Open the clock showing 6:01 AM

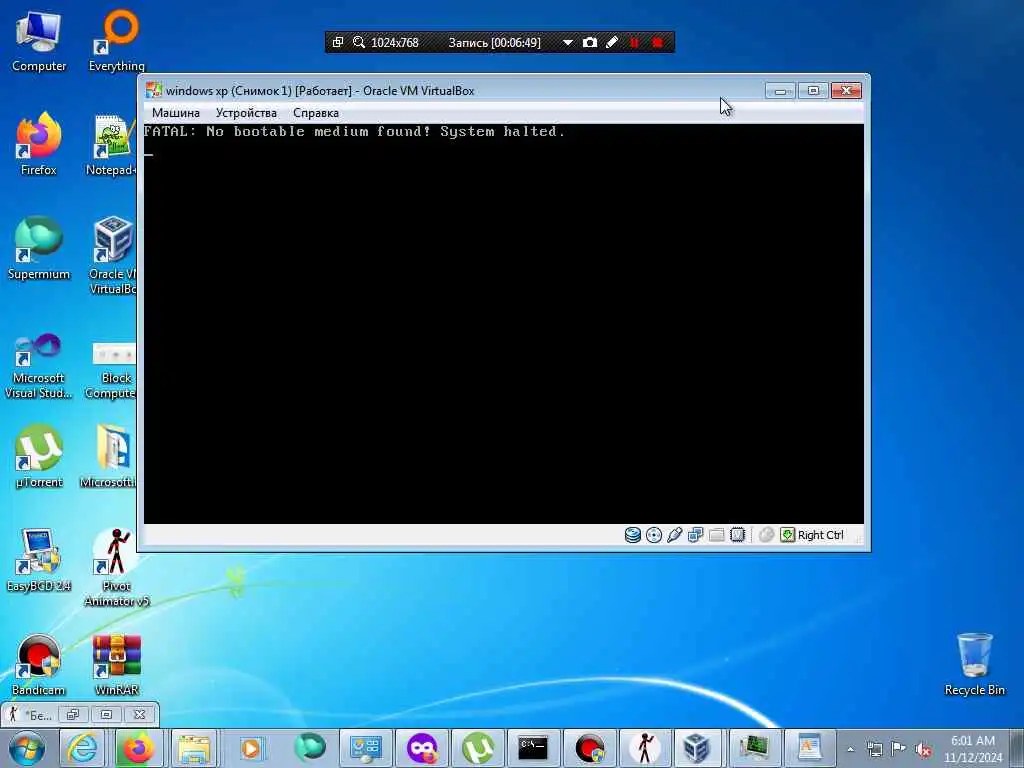click(x=972, y=749)
